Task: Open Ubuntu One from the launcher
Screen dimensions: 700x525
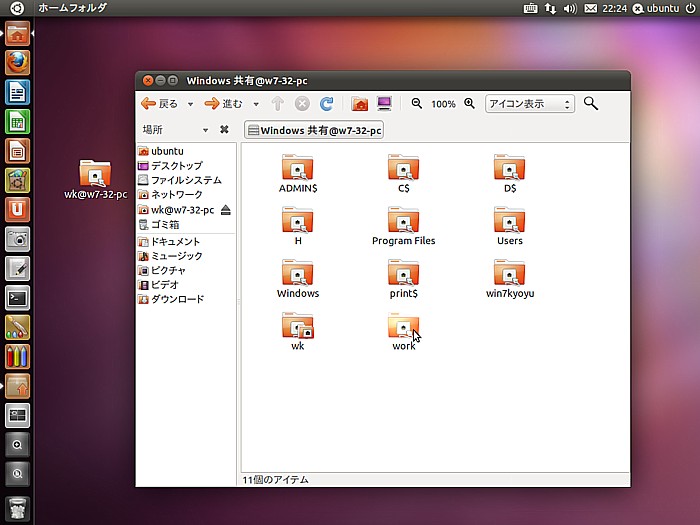Action: 17,209
